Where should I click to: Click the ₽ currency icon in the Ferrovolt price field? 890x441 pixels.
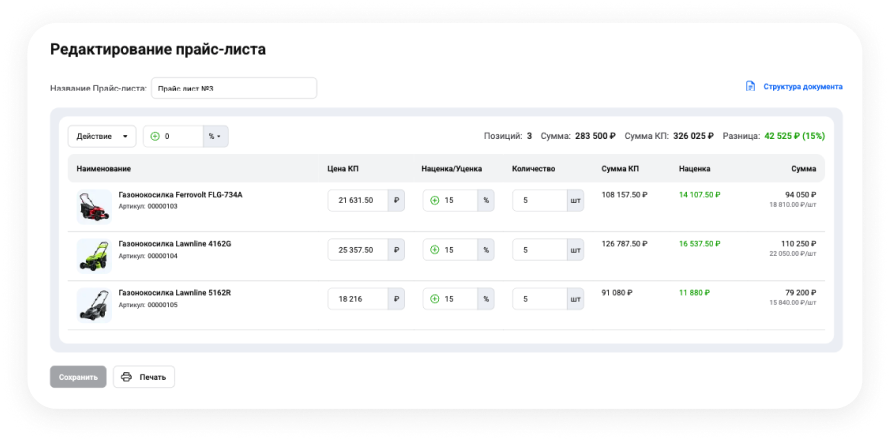[x=396, y=200]
